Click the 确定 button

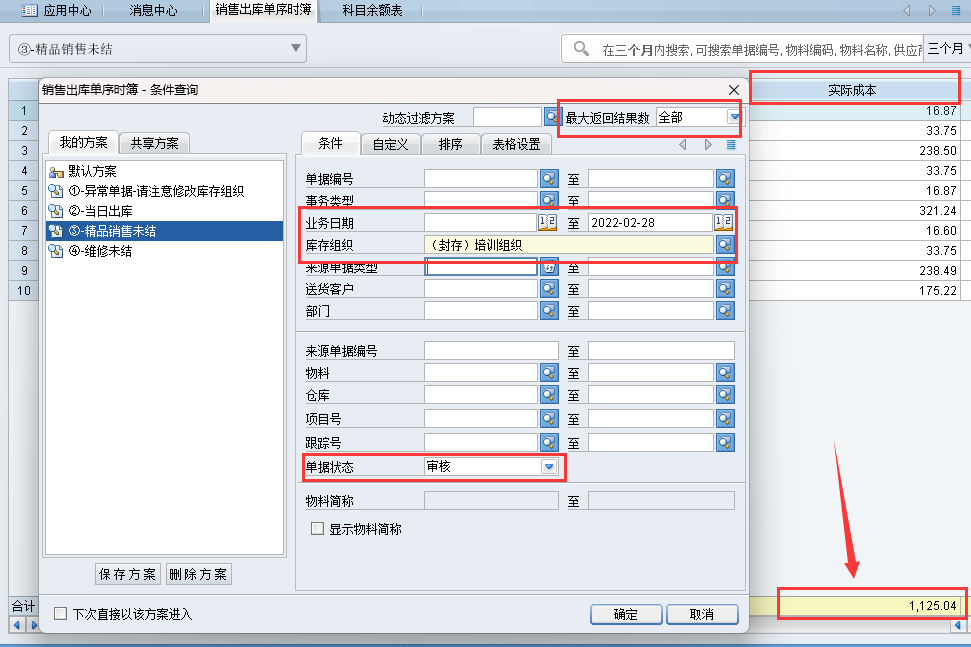click(x=626, y=614)
